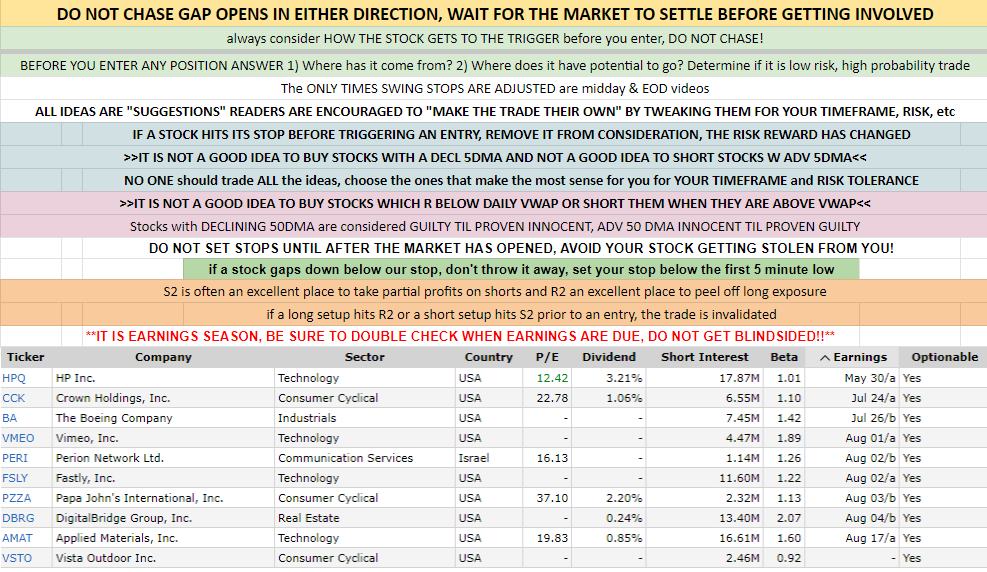Viewport: 987px width, 572px height.
Task: Click the pink daily VWAP rule row
Action: (x=494, y=204)
